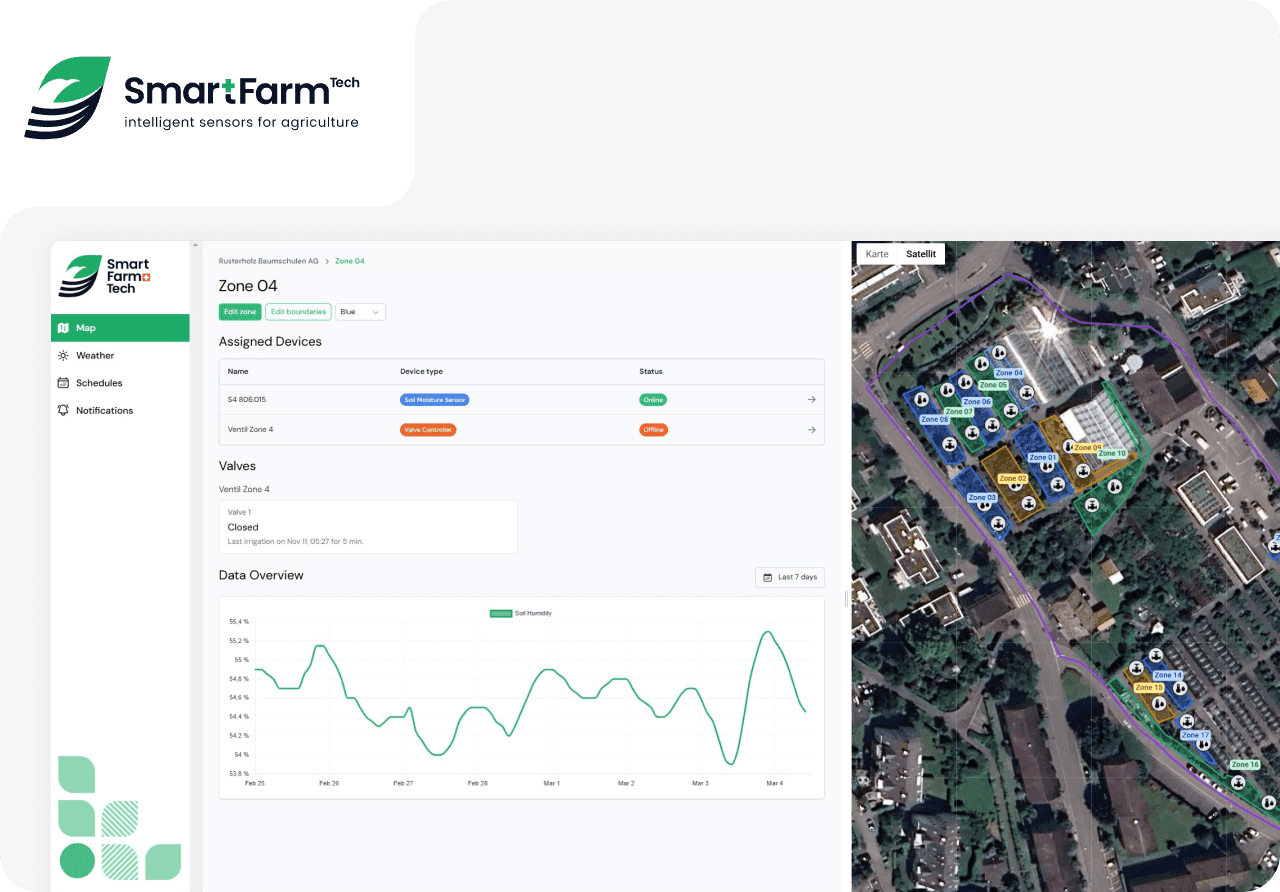Image resolution: width=1280 pixels, height=892 pixels.
Task: Select Zone 10 sensor marker on map
Action: [x=1114, y=487]
